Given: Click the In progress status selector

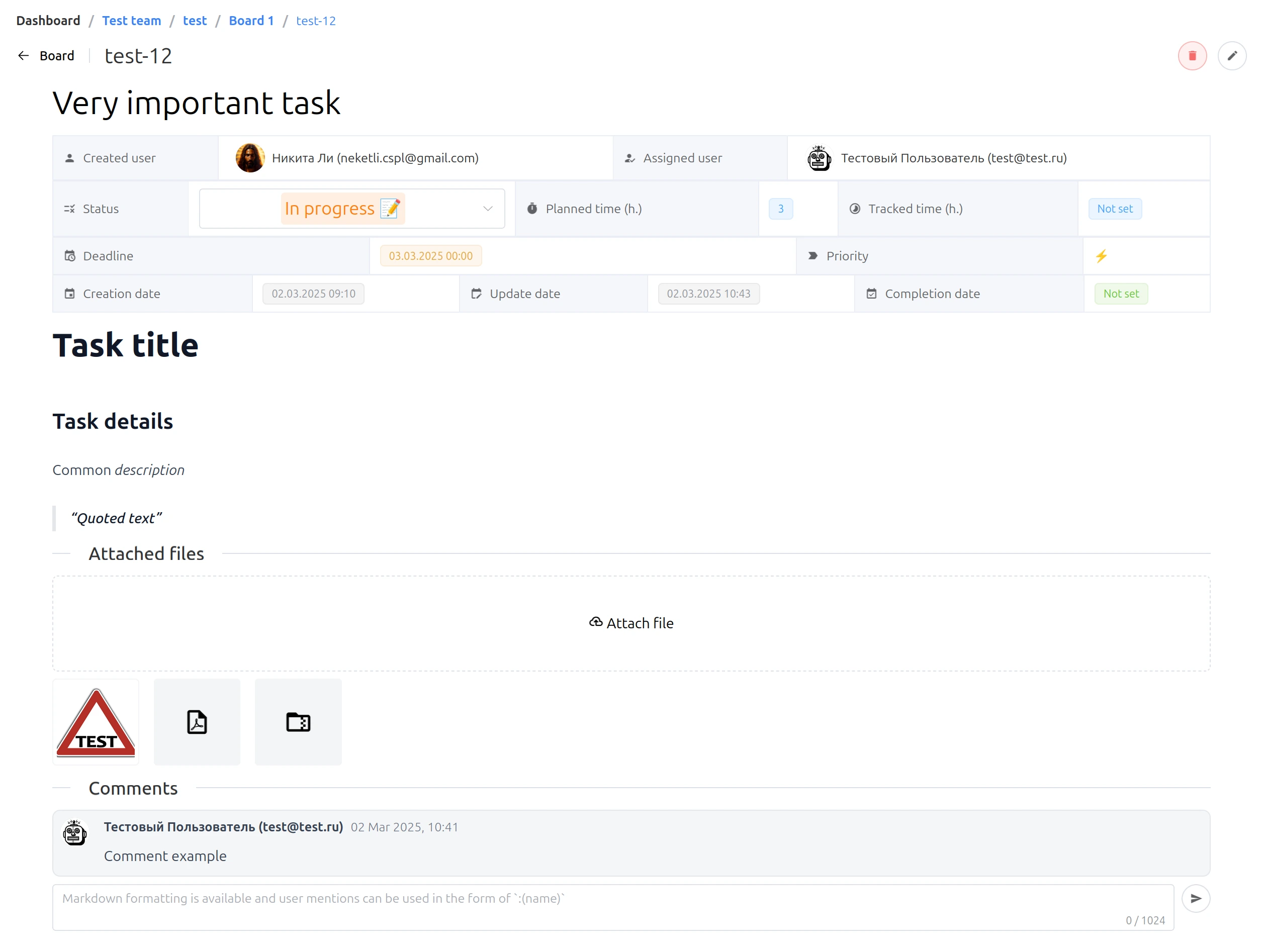Looking at the screenshot, I should (x=342, y=209).
